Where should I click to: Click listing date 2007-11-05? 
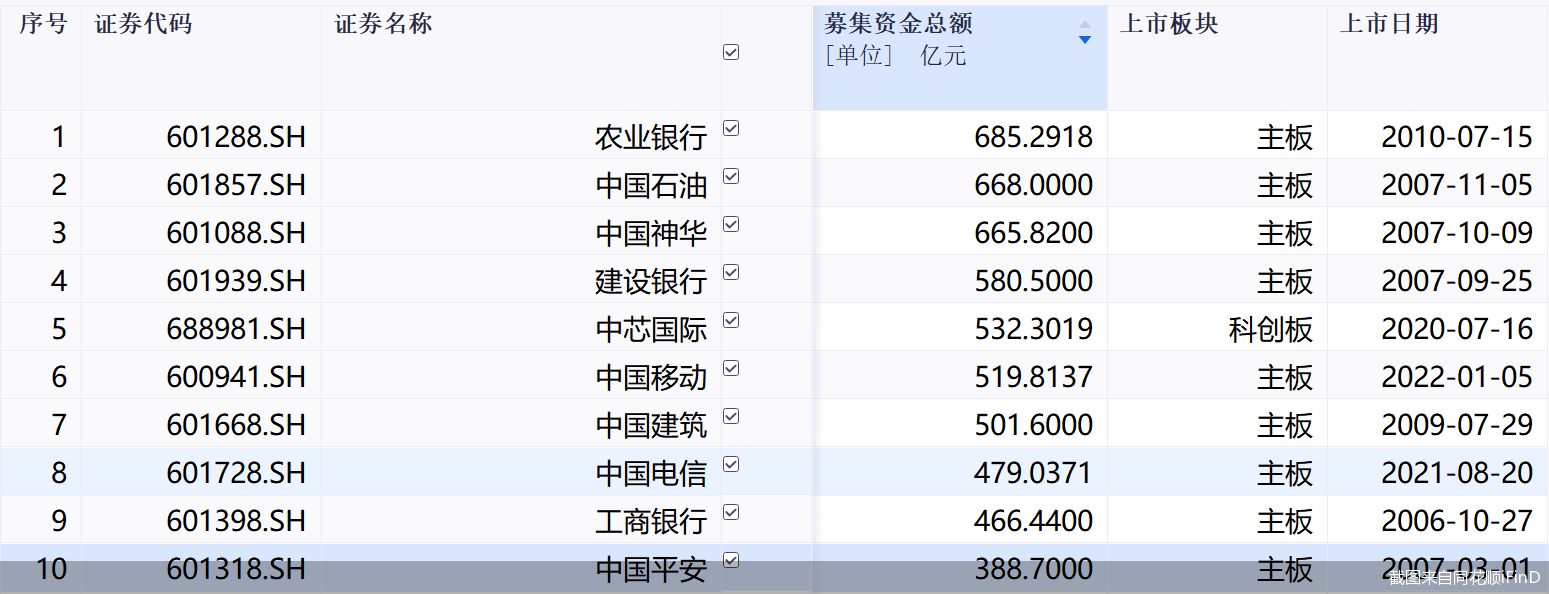(x=1457, y=185)
